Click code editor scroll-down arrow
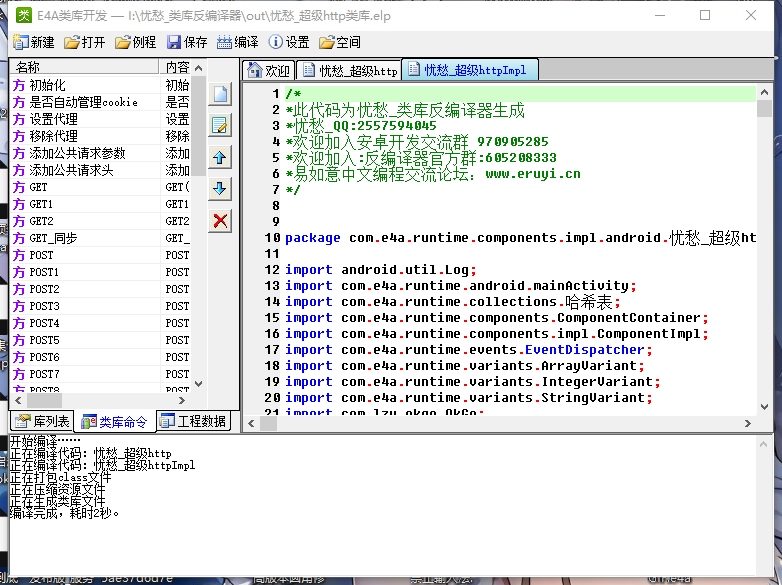Screen dimensions: 782x585 (x=764, y=407)
